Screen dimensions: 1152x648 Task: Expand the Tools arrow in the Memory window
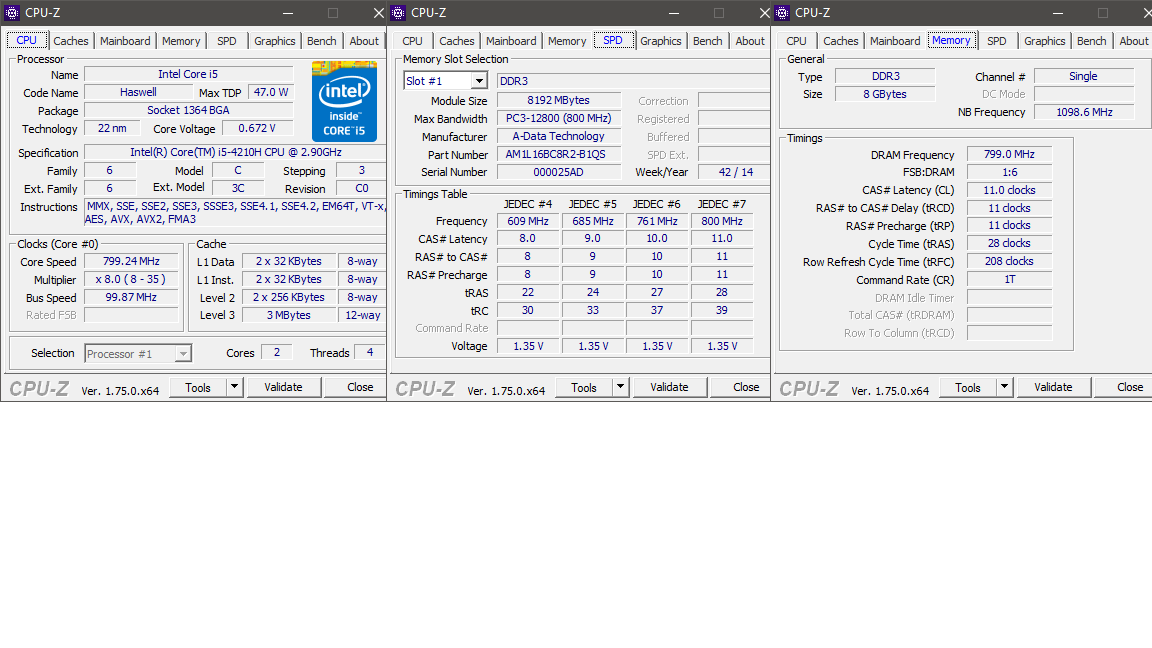click(1004, 387)
